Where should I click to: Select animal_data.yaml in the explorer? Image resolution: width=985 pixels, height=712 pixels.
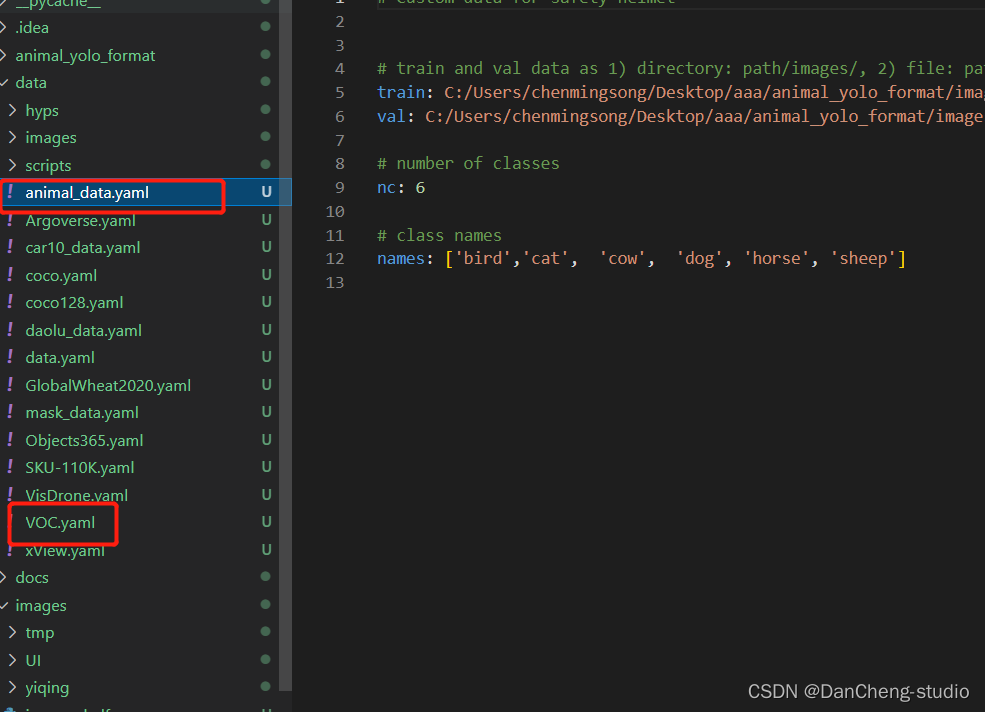pos(87,193)
